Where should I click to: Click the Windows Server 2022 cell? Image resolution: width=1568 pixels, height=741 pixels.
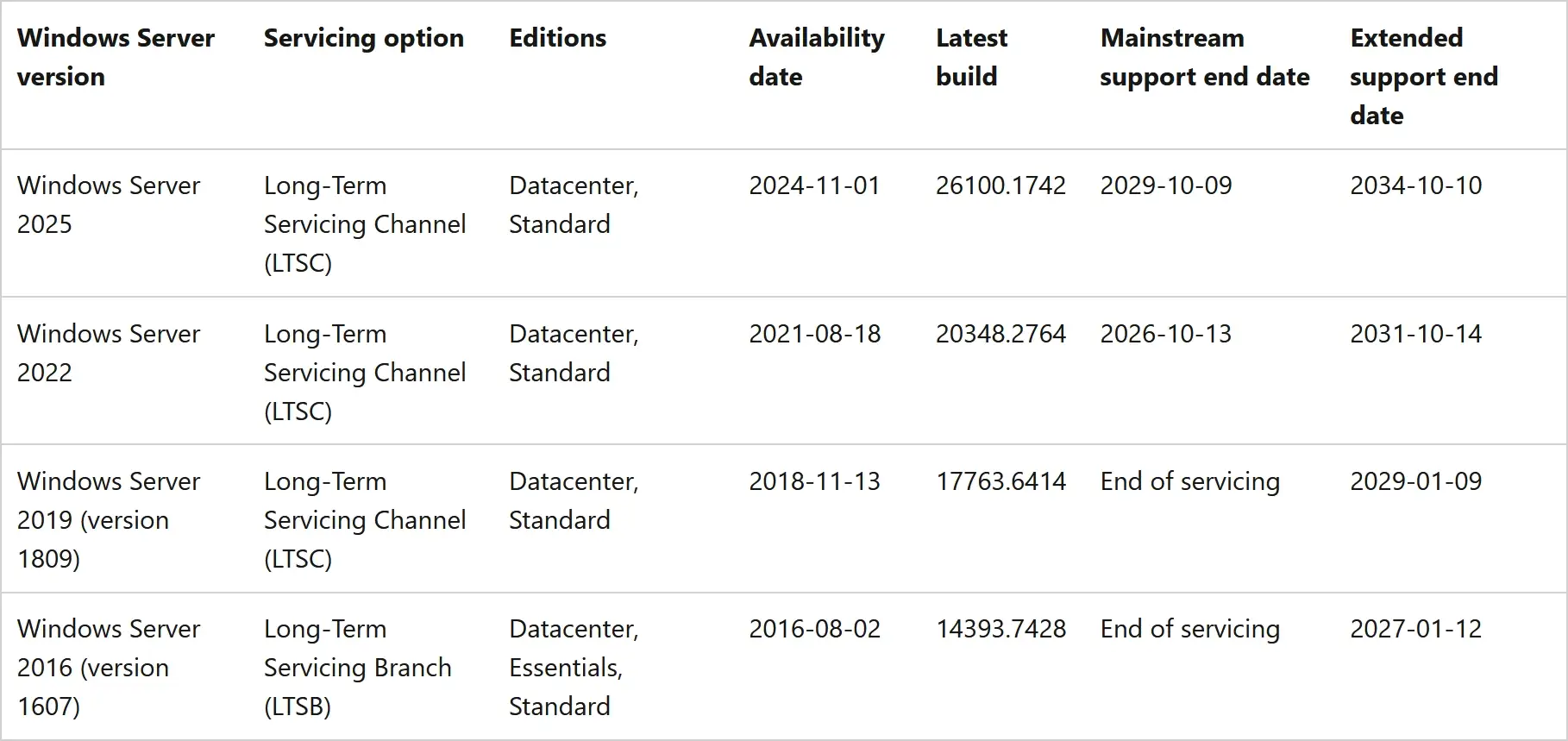coord(109,353)
